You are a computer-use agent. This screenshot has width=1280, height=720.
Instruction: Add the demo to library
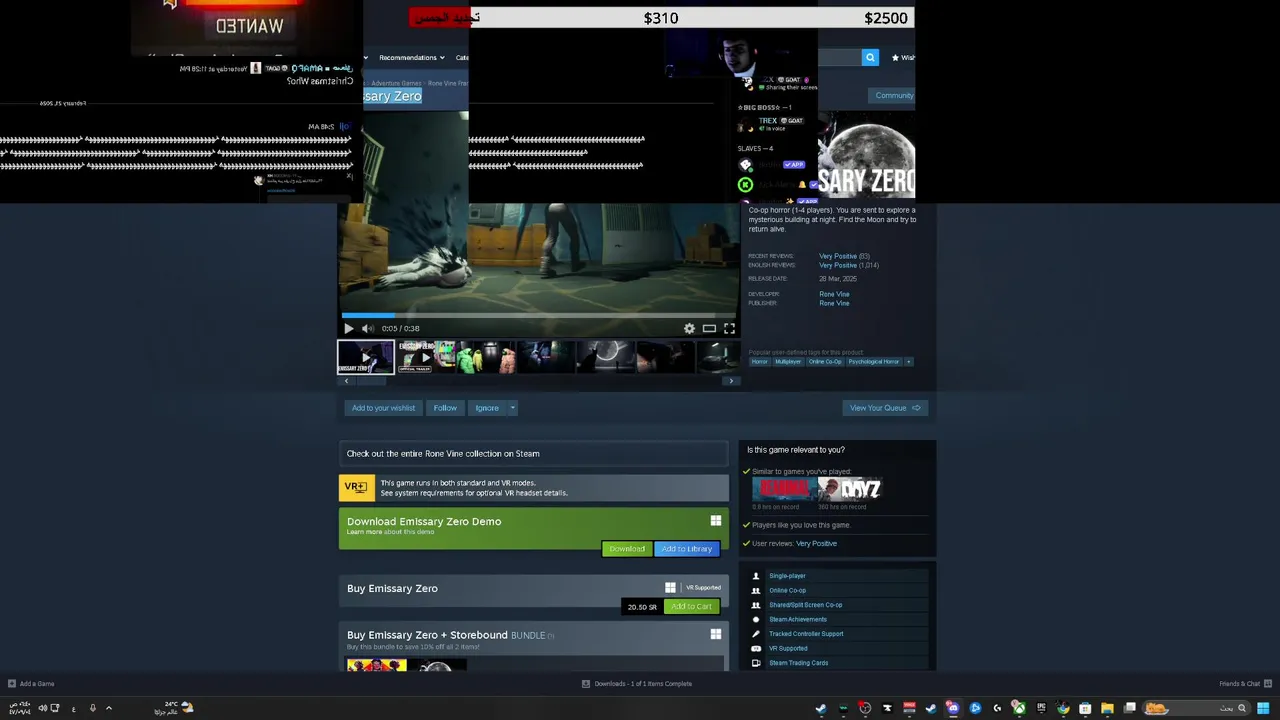point(686,549)
